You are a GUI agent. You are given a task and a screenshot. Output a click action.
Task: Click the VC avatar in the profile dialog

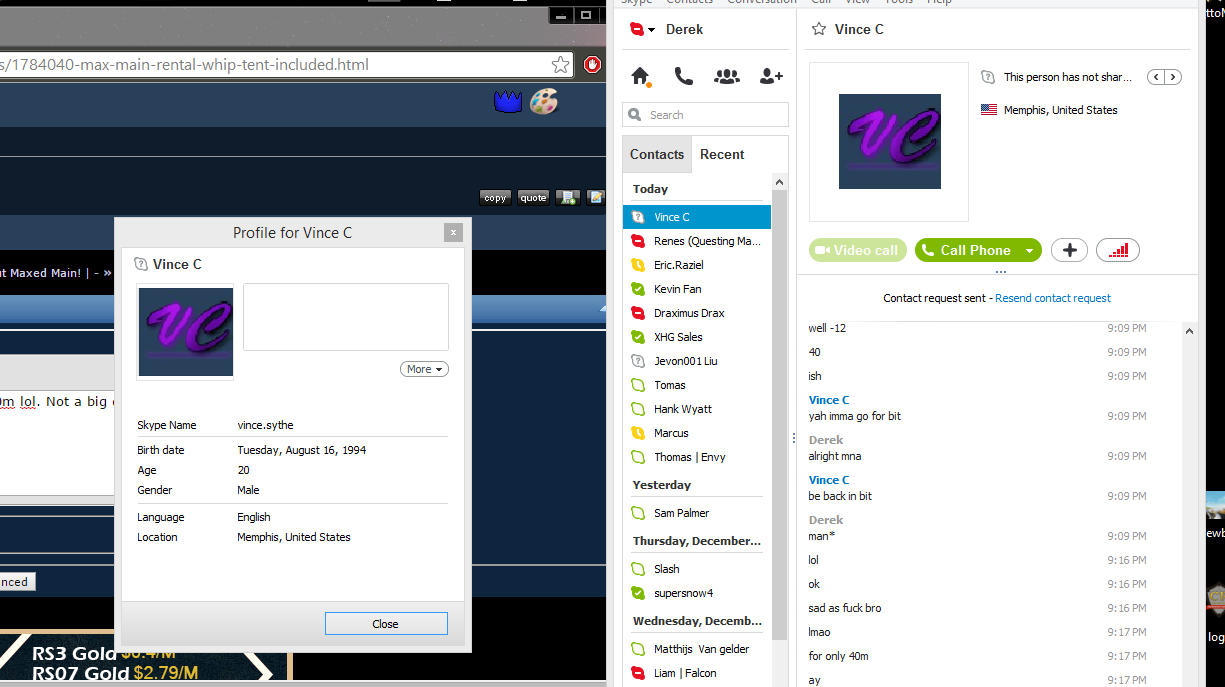(x=185, y=332)
